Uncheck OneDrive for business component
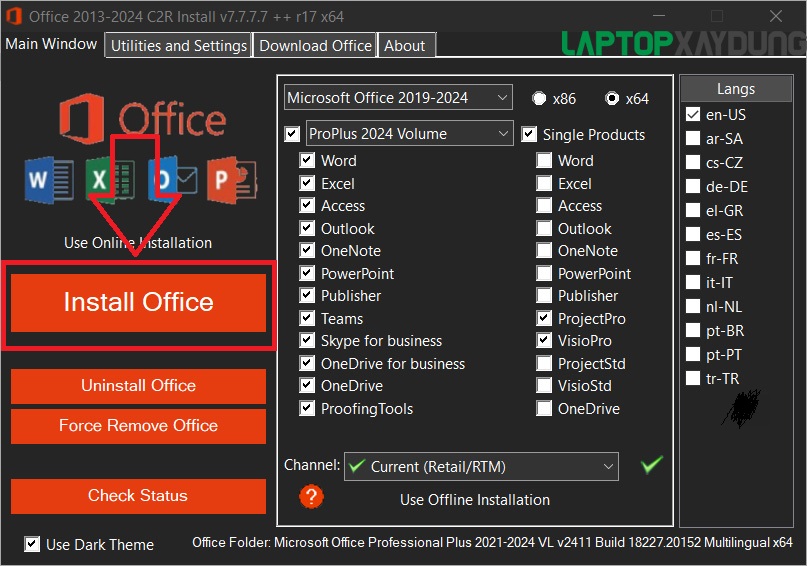The width and height of the screenshot is (807, 566). click(x=307, y=363)
